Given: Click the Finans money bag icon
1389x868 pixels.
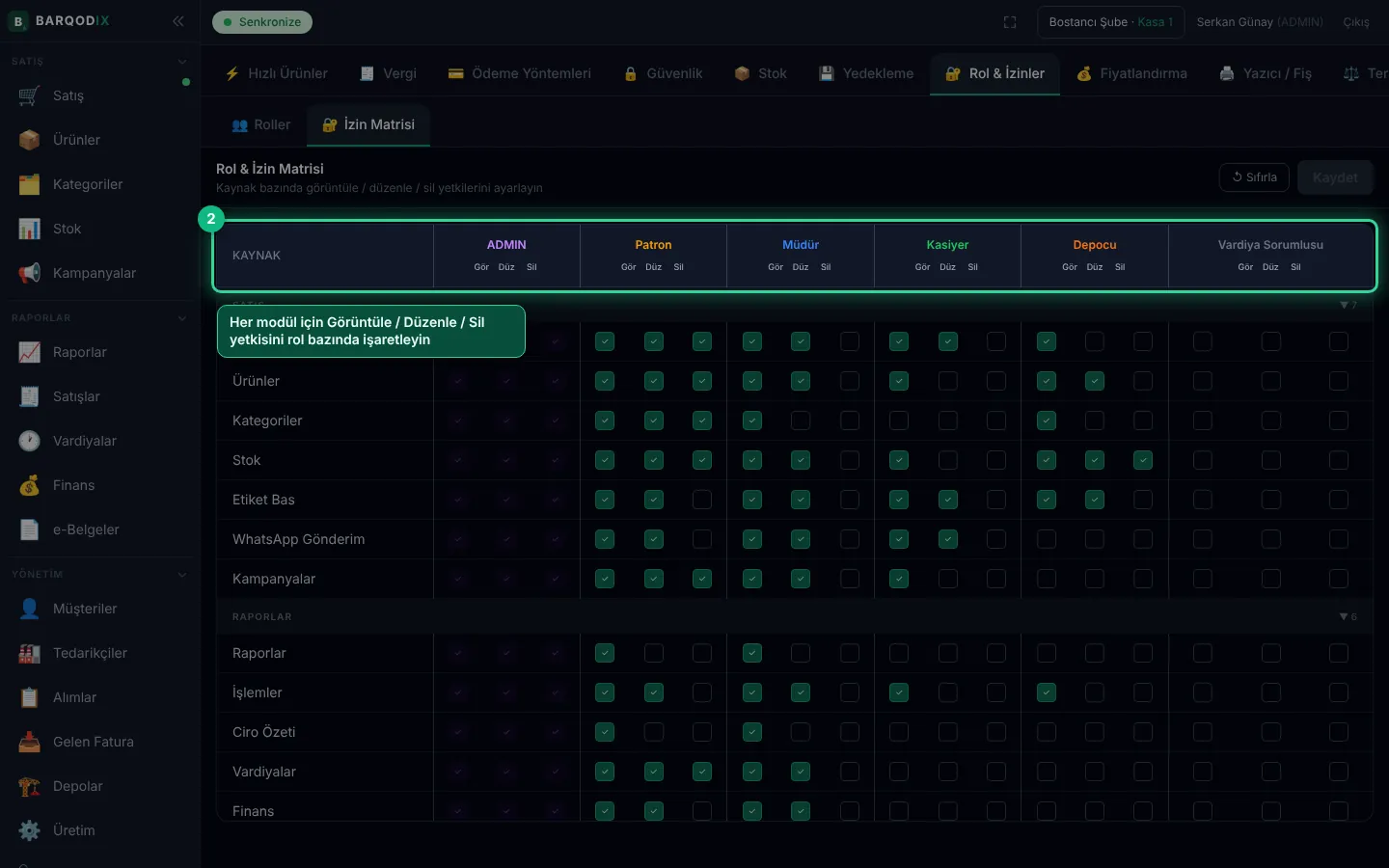Looking at the screenshot, I should click(x=30, y=485).
